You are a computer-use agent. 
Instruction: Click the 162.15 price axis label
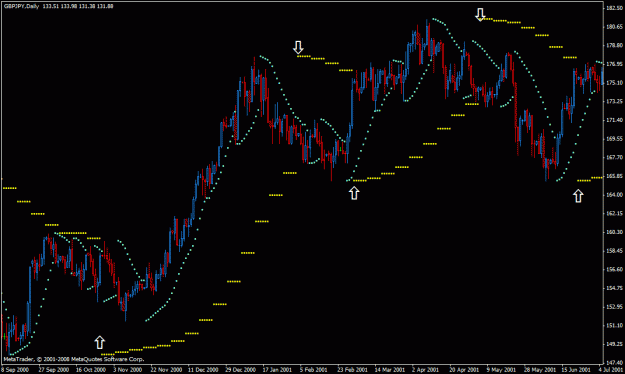(x=614, y=213)
